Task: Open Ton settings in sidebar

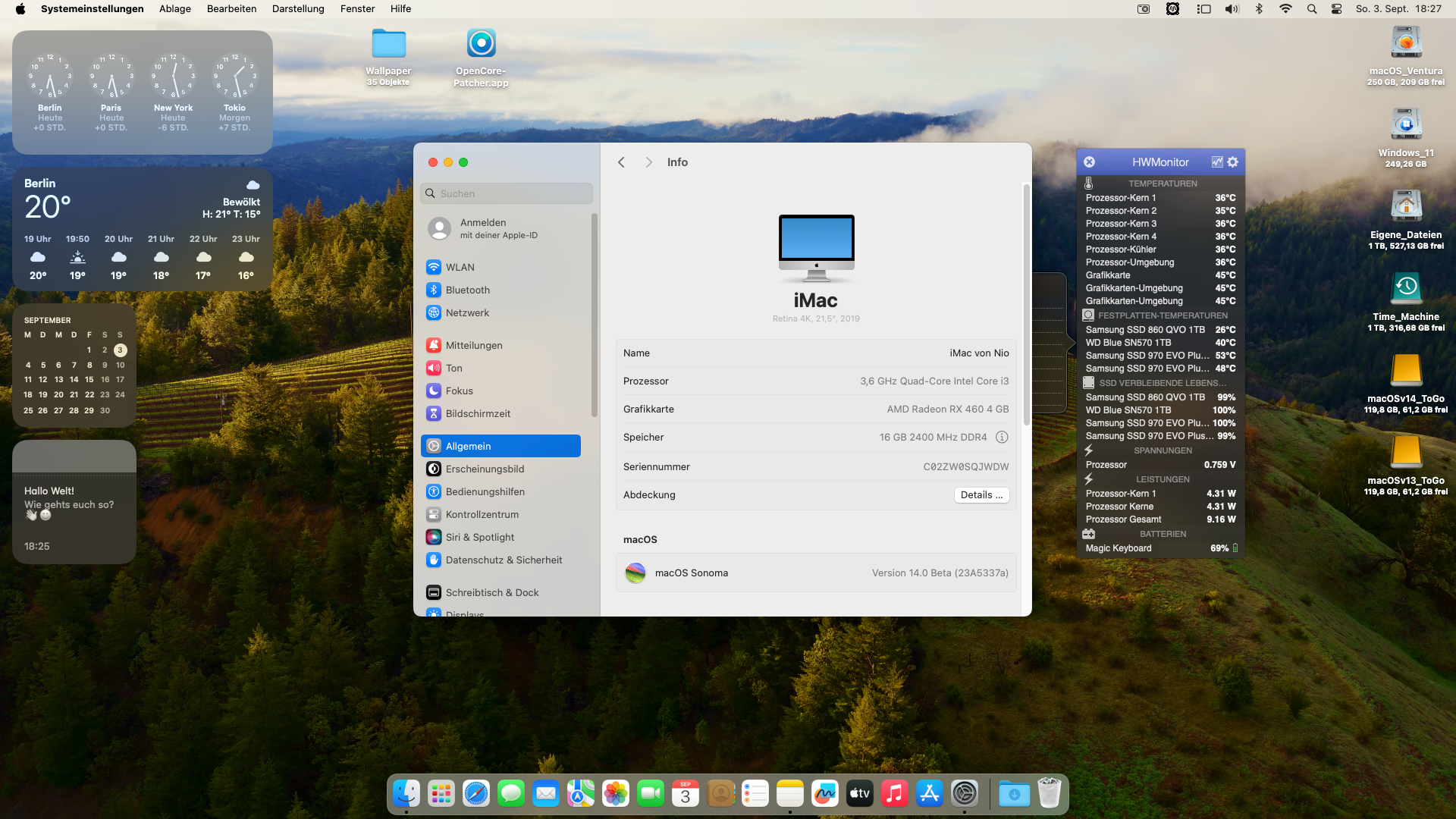Action: [x=500, y=368]
